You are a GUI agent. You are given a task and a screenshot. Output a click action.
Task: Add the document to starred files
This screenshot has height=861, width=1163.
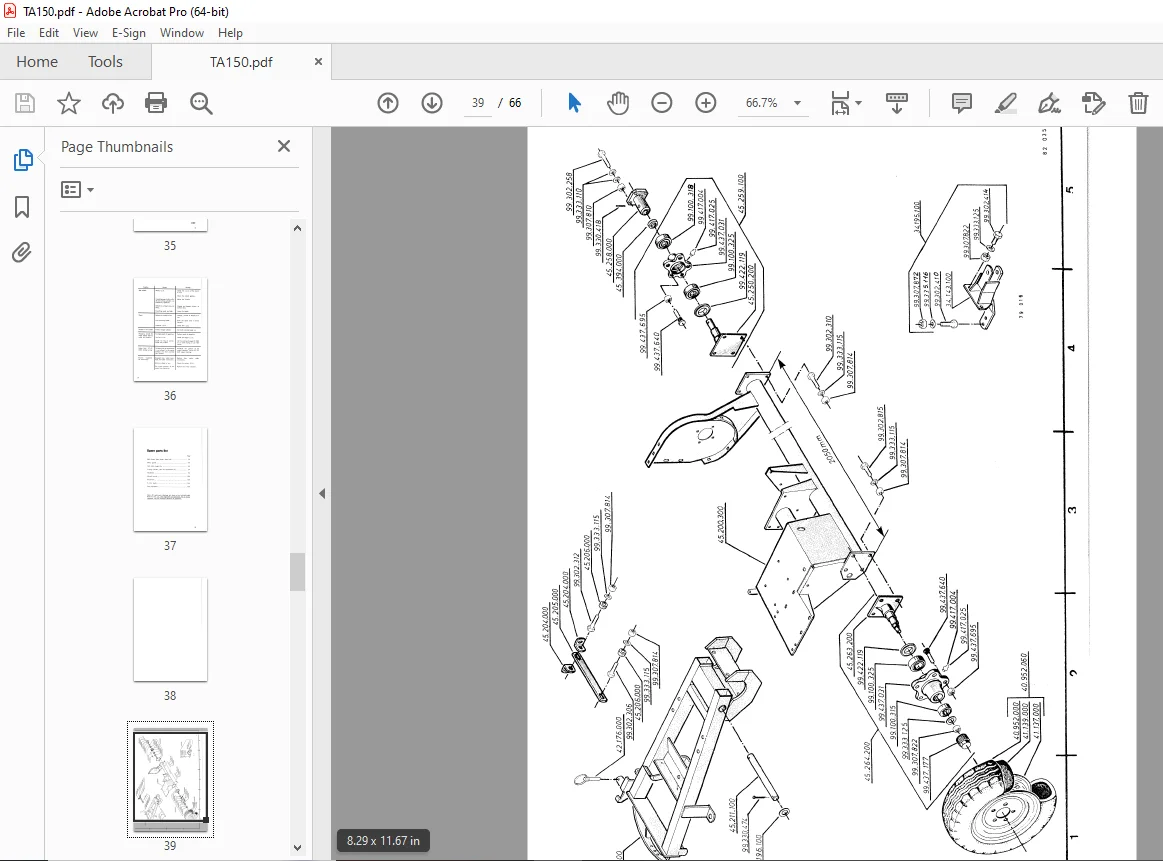pos(69,103)
